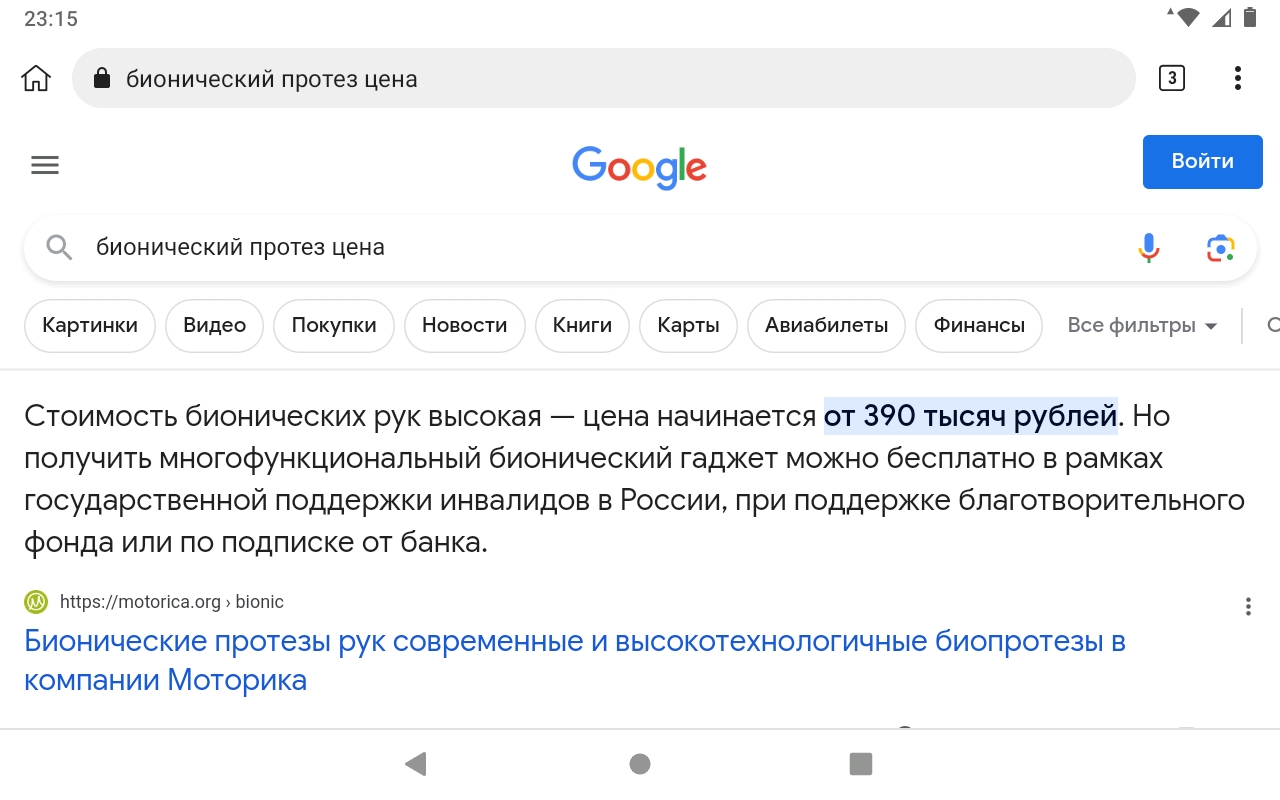Open Google Lens camera search
This screenshot has width=1280, height=800.
point(1220,247)
